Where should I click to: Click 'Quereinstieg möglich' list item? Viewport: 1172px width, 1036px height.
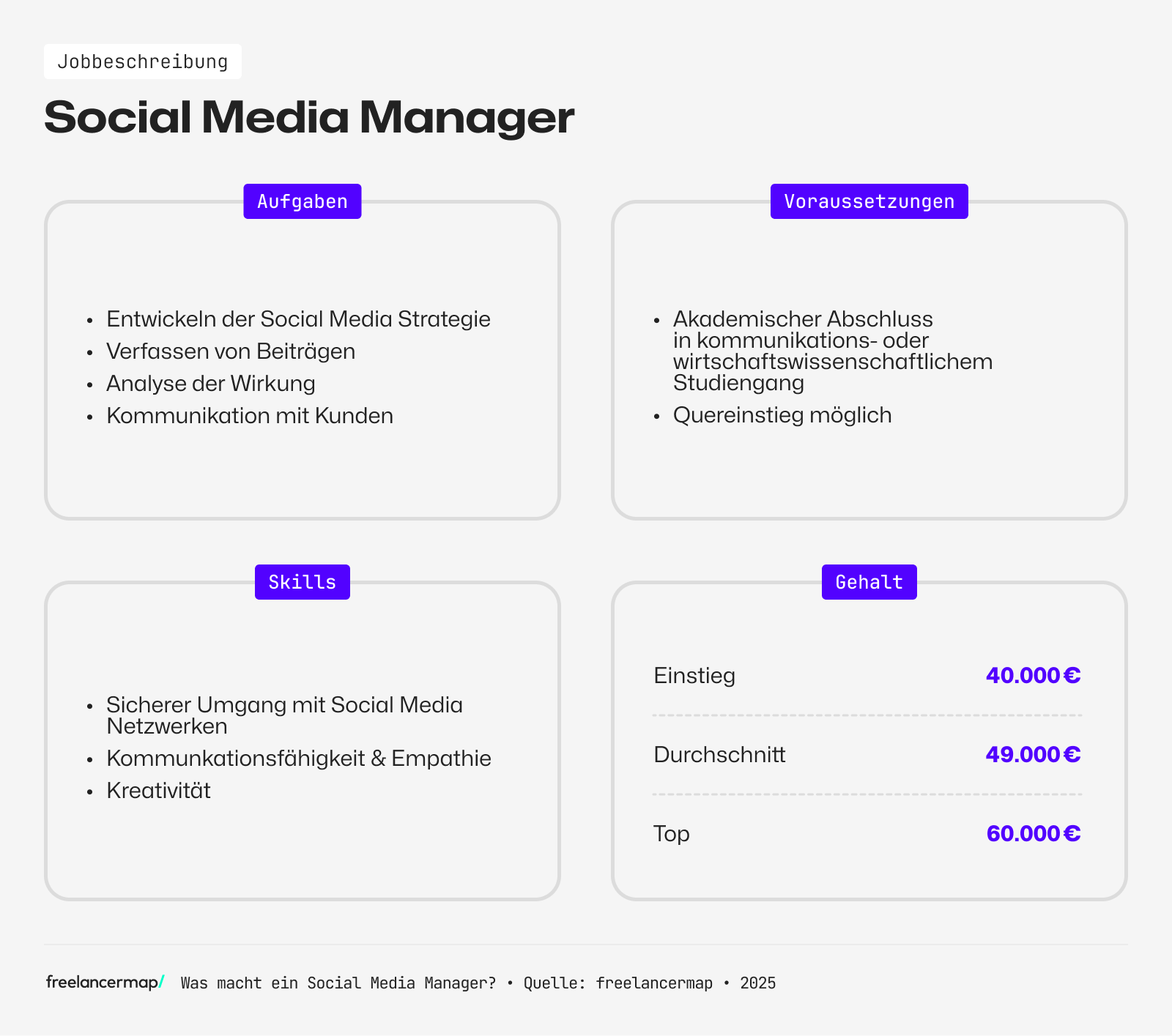point(782,415)
